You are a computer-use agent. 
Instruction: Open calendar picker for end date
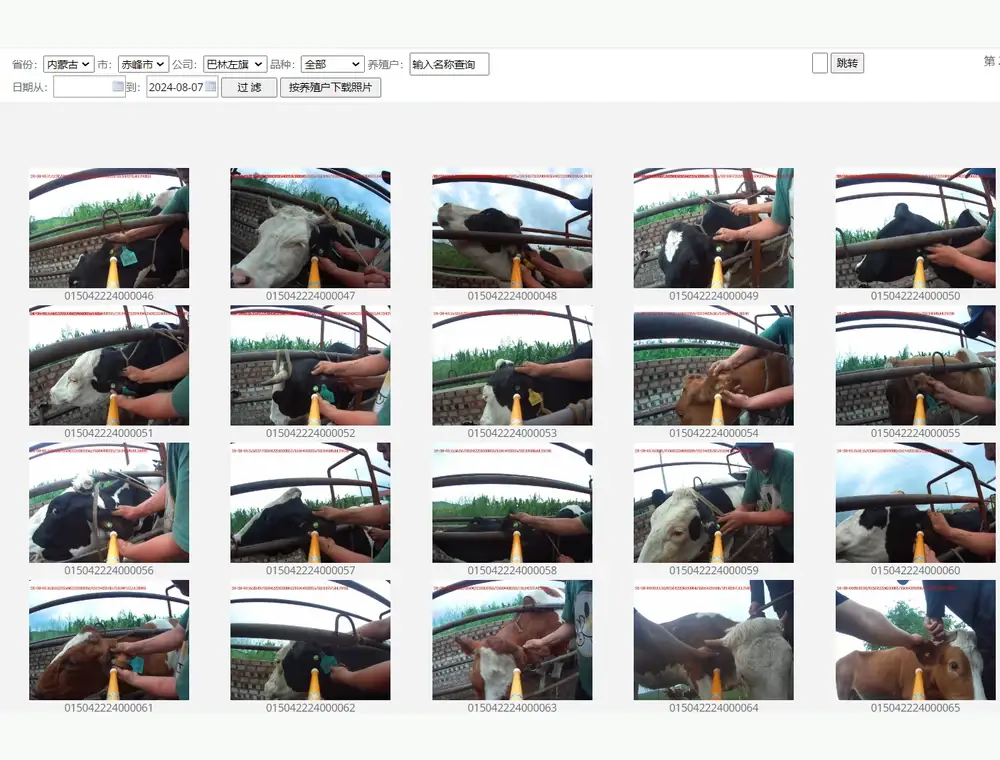[211, 86]
